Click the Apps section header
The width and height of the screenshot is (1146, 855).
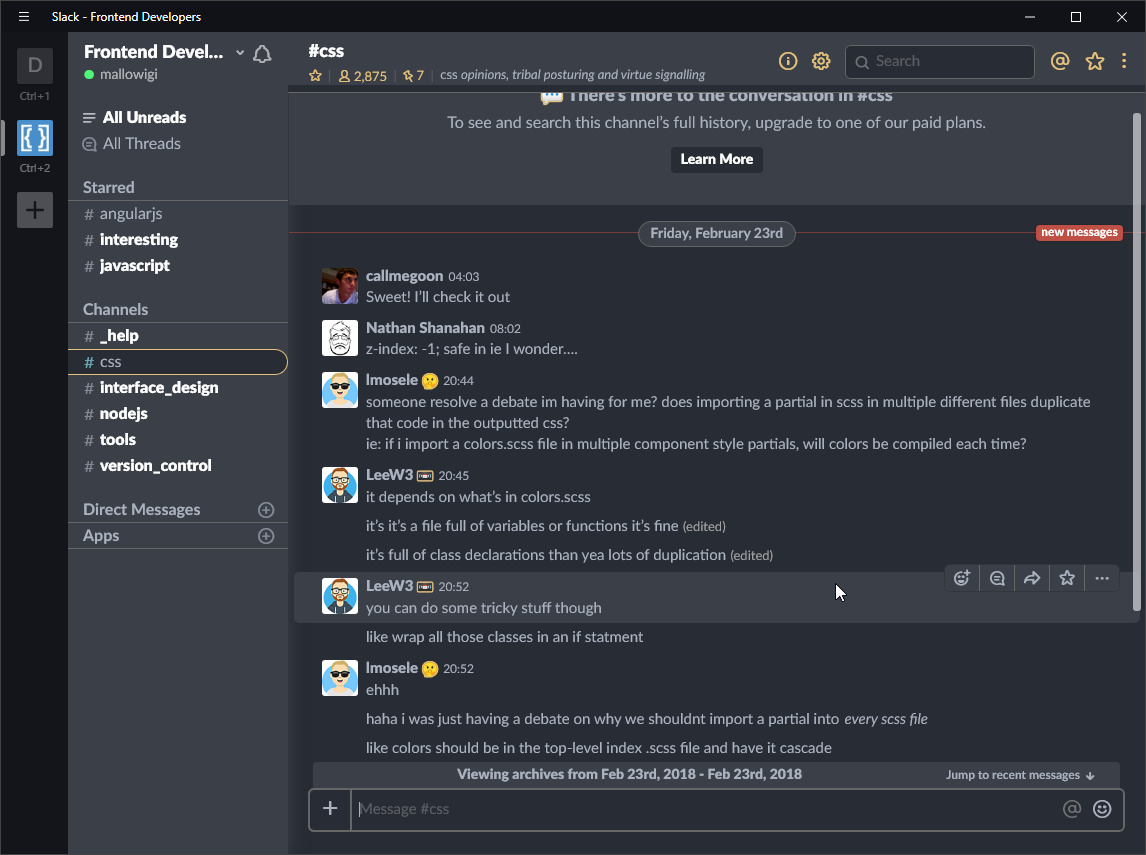(x=101, y=536)
